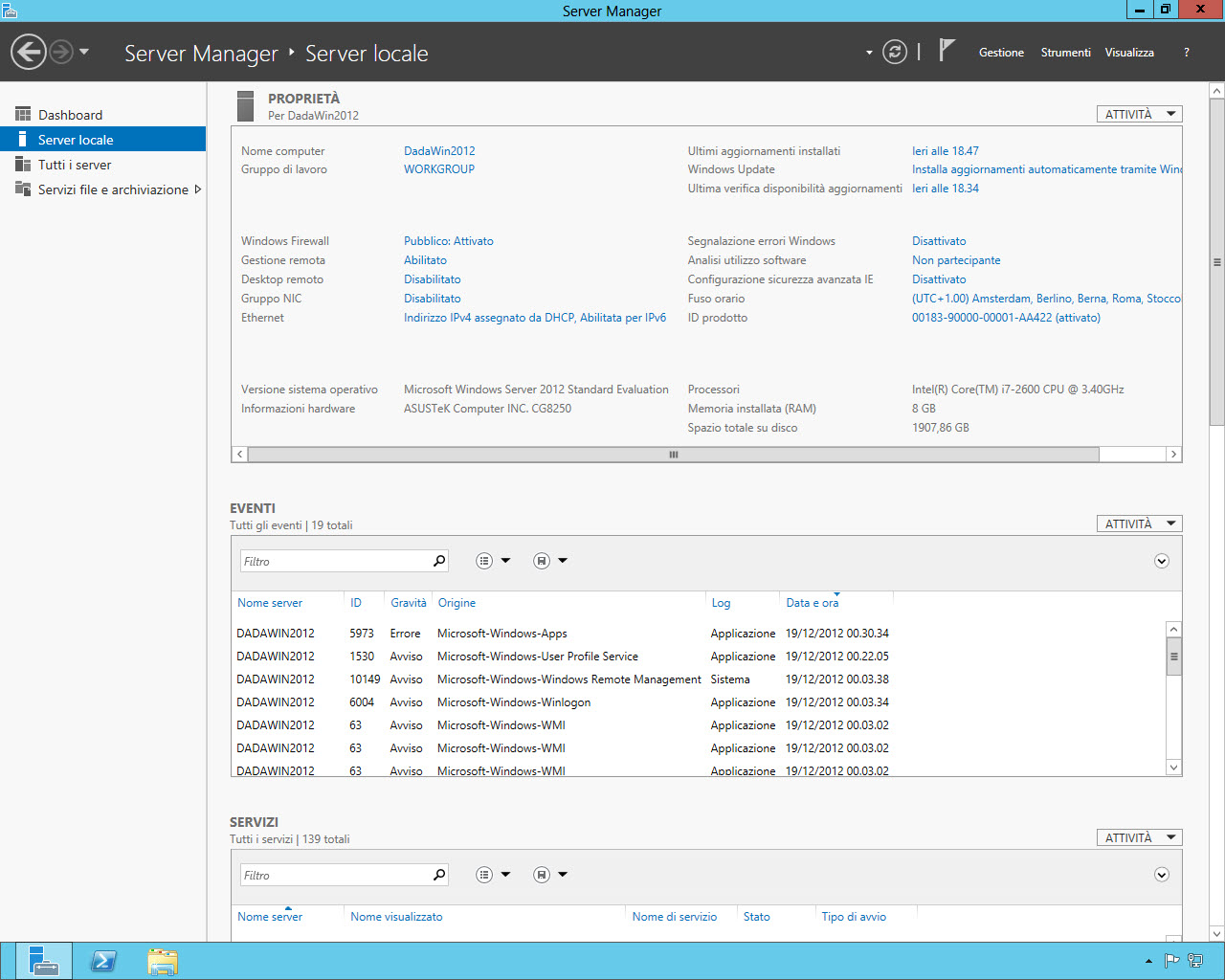Screen dimensions: 1225x980
Task: Click the events list scroll down arrow
Action: (x=1173, y=768)
